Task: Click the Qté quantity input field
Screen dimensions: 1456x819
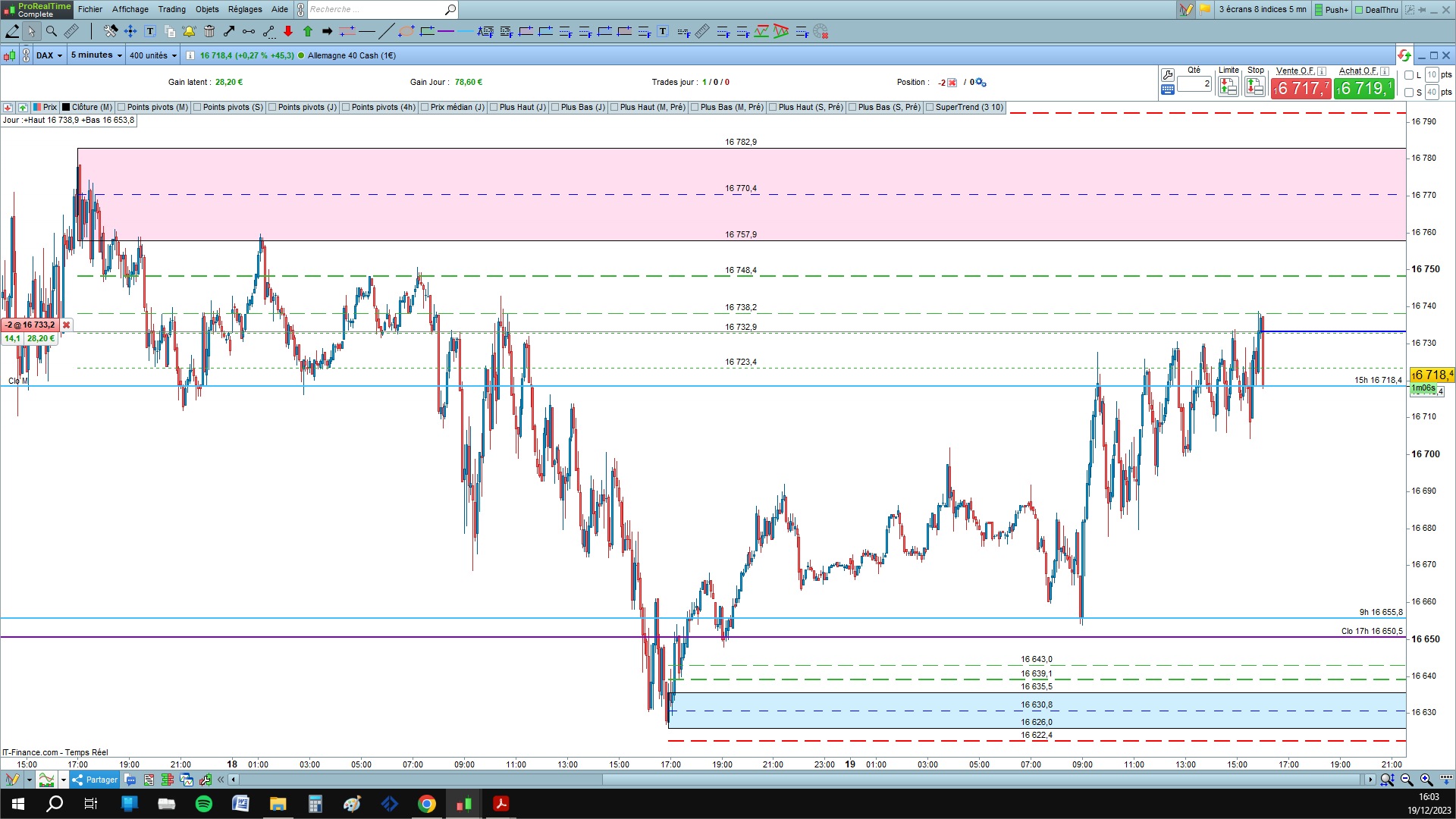Action: pos(1194,84)
